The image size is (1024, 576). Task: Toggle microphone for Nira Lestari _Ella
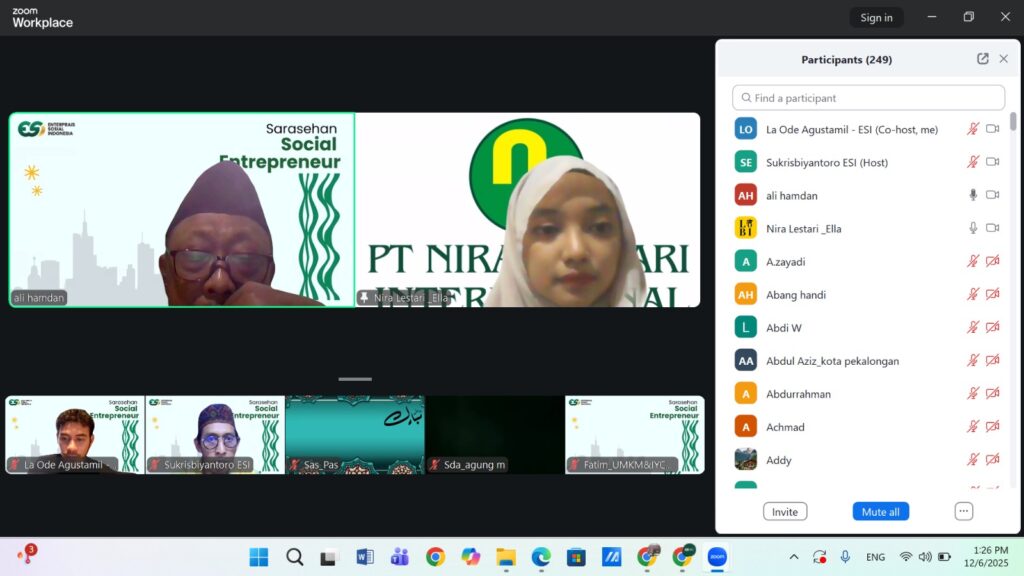(972, 228)
